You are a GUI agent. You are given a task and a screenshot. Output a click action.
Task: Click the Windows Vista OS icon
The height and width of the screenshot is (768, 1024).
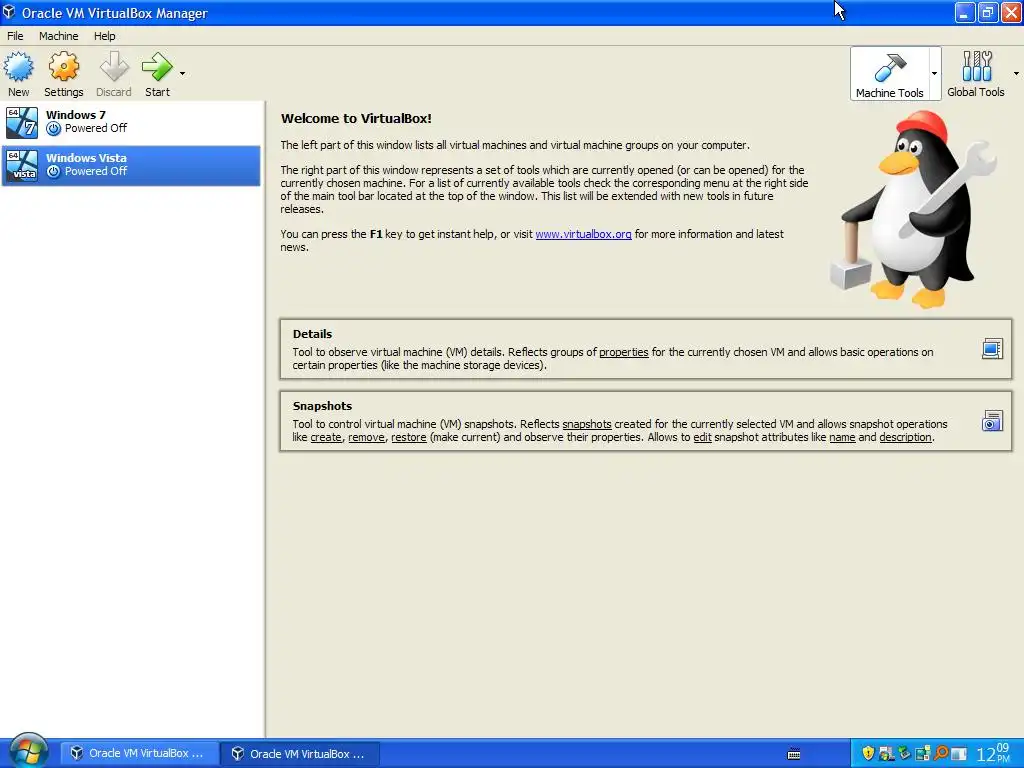tap(22, 165)
